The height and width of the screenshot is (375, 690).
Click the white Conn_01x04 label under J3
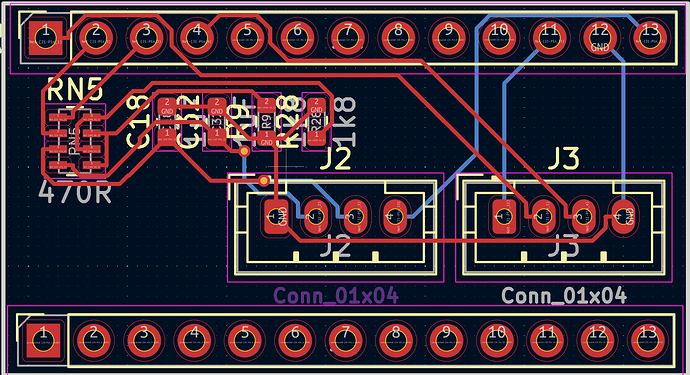[x=564, y=295]
